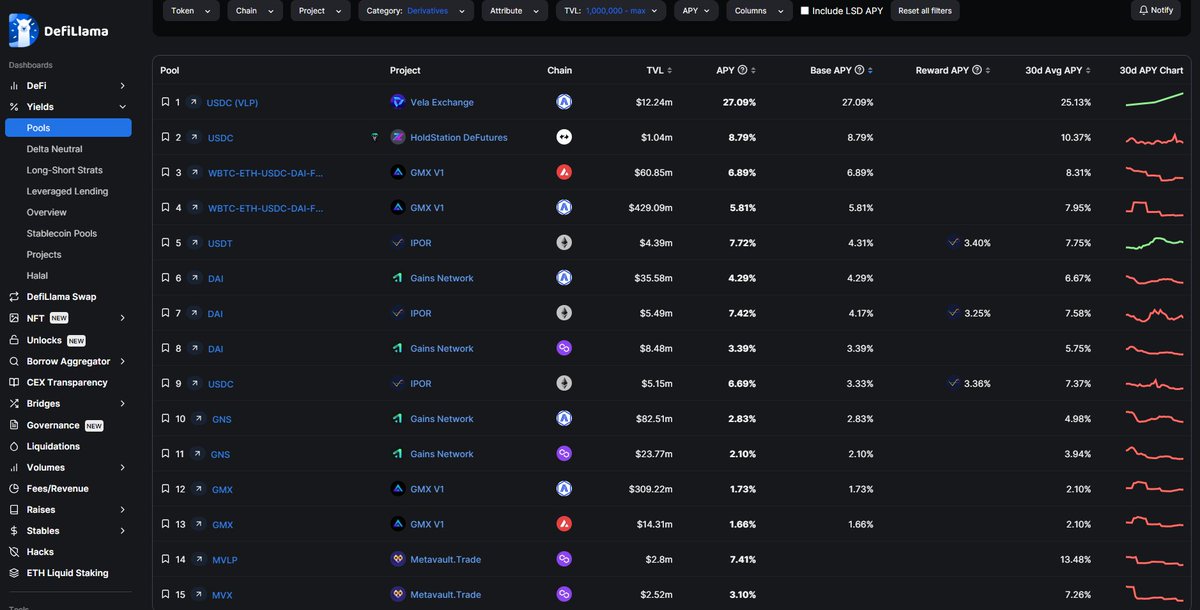Open the APY filter dropdown
The image size is (1200, 610).
tap(696, 10)
